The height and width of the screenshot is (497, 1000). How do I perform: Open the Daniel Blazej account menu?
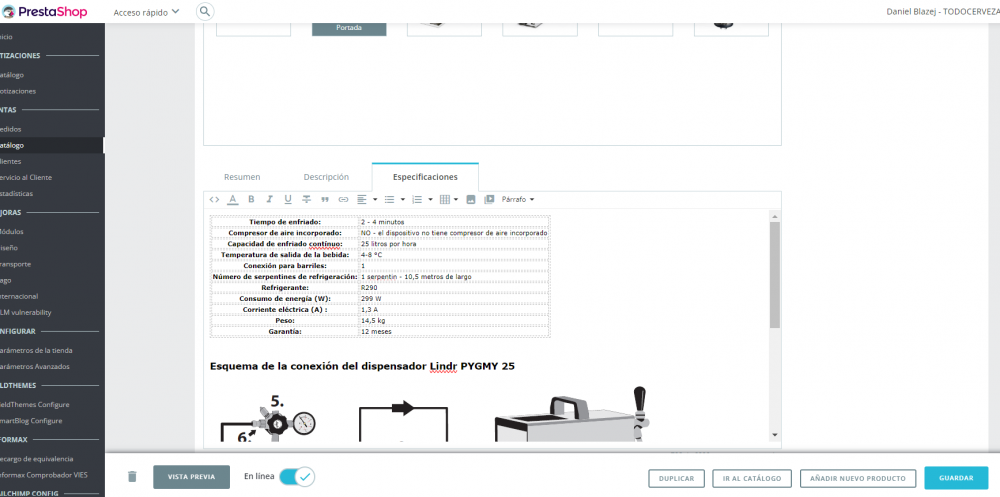[x=943, y=11]
